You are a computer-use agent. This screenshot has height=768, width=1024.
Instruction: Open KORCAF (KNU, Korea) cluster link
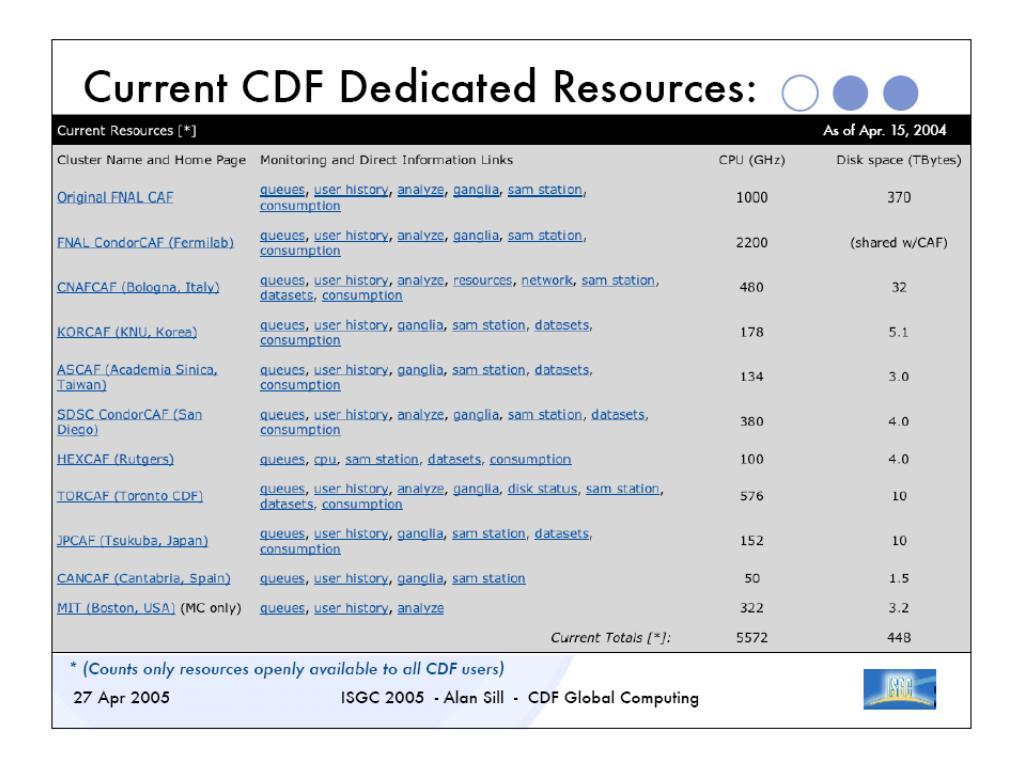(x=127, y=332)
